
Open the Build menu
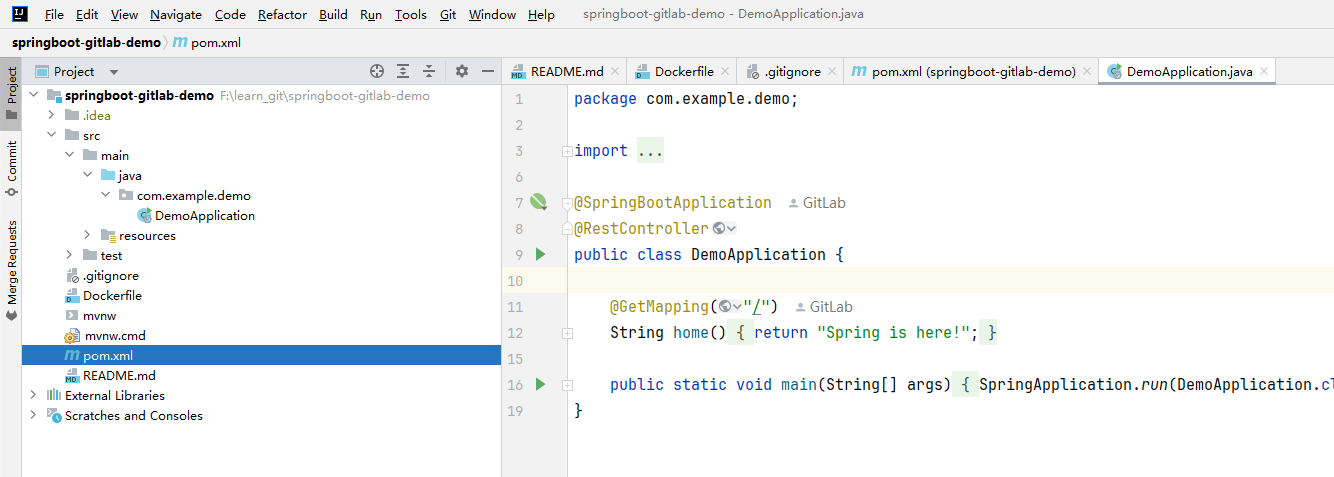[333, 15]
